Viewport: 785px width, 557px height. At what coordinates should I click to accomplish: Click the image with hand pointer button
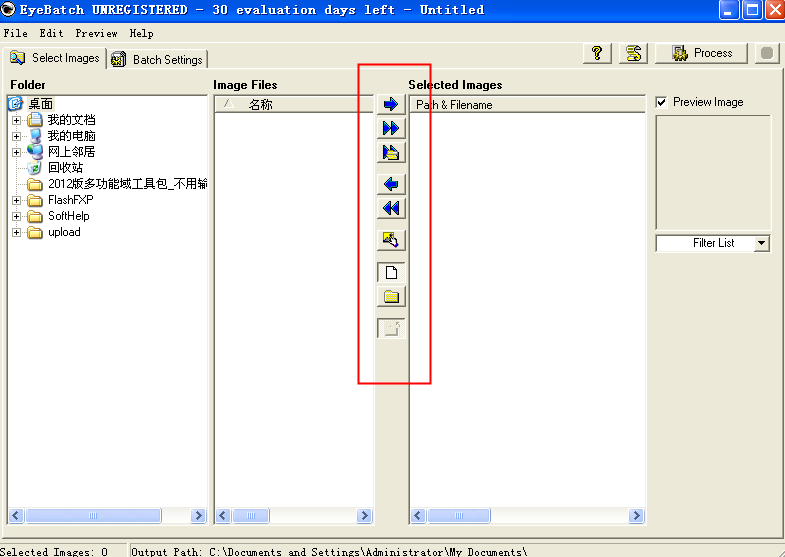(x=391, y=240)
